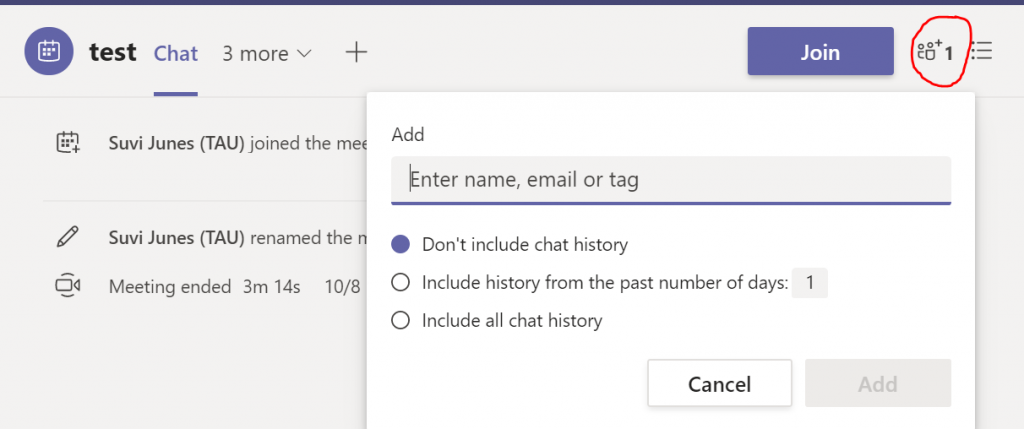The height and width of the screenshot is (429, 1024).
Task: Expand the 3 more tabs dropdown
Action: pos(267,53)
